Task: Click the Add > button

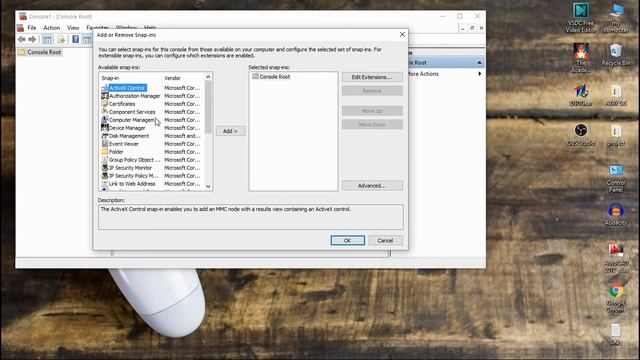Action: (230, 131)
